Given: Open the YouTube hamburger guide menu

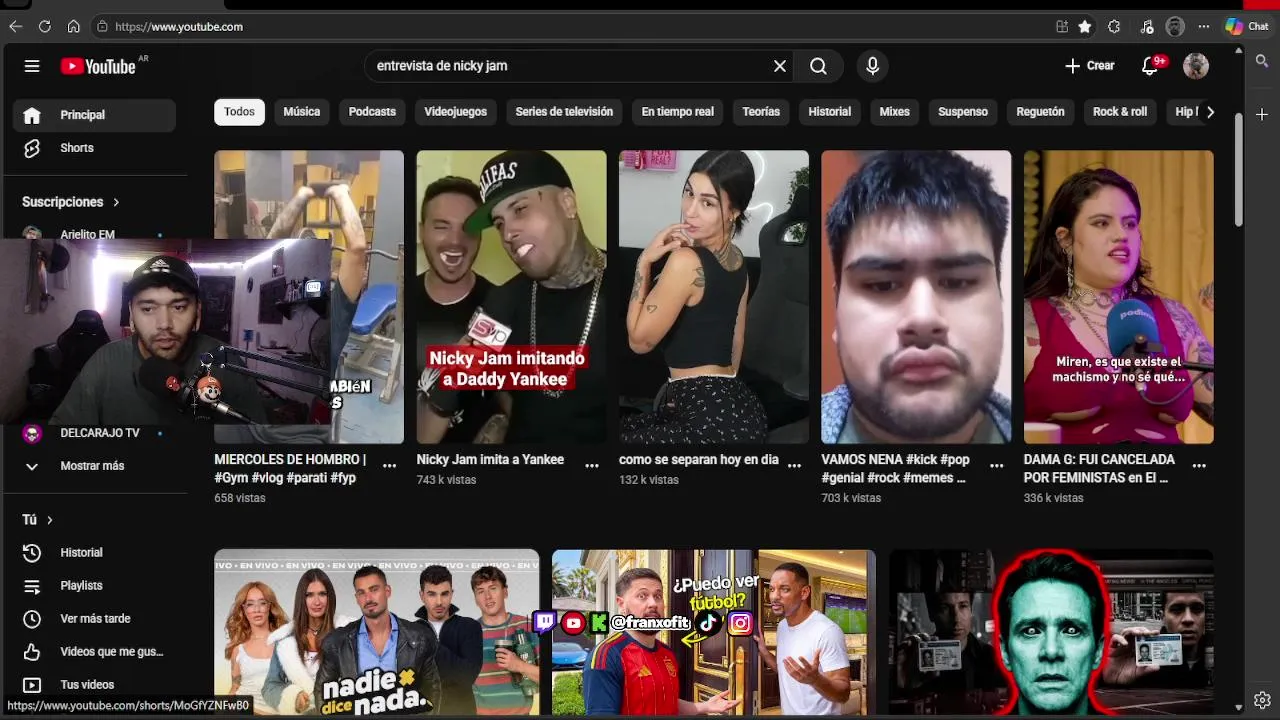Looking at the screenshot, I should coord(32,66).
